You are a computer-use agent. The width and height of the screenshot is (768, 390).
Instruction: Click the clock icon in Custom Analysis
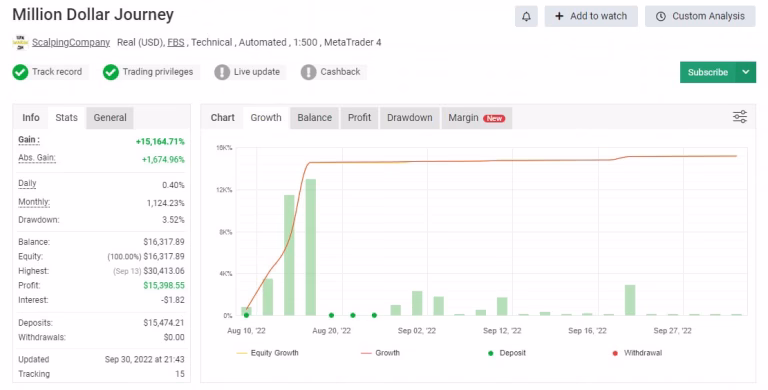661,16
